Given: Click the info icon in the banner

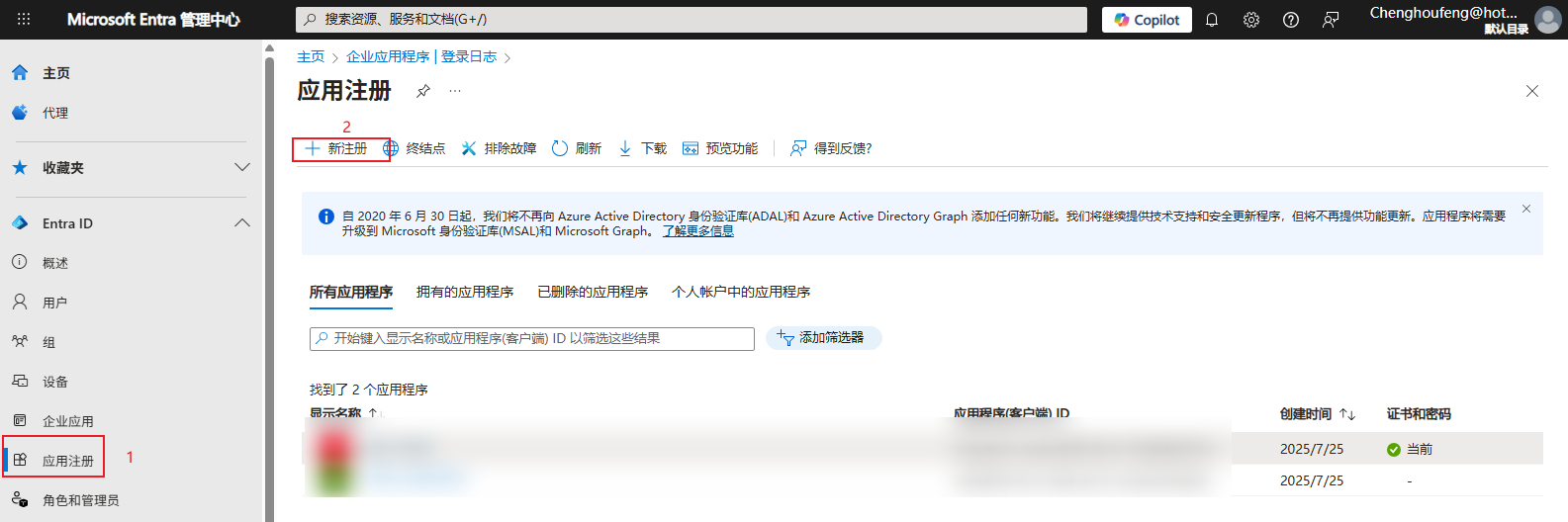Looking at the screenshot, I should pos(325,217).
